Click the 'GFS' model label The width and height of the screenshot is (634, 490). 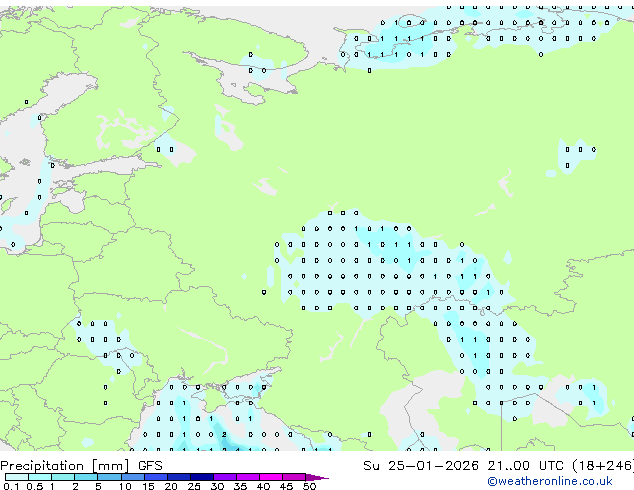[150, 466]
